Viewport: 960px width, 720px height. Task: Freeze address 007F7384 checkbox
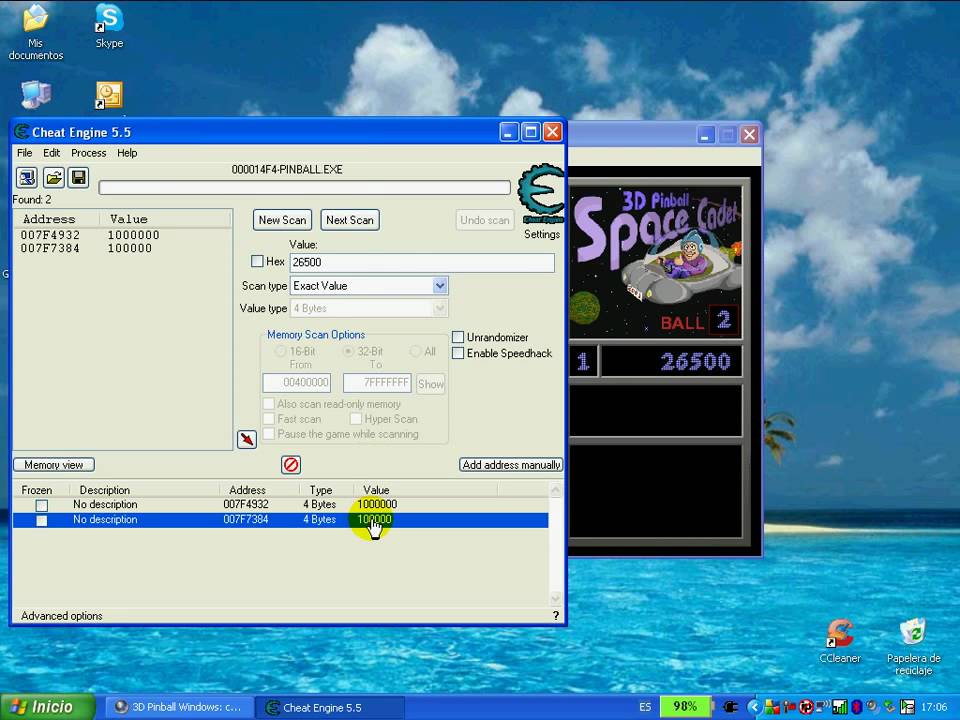pos(42,520)
